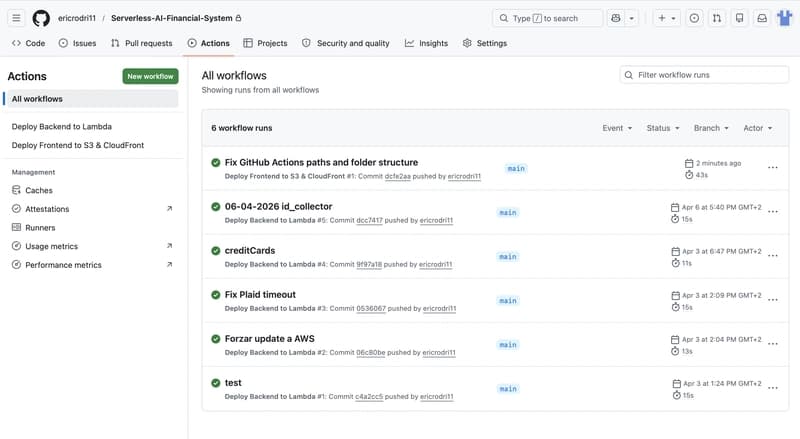Open run Fix GitHub Actions paths and folder structure

click(x=321, y=162)
